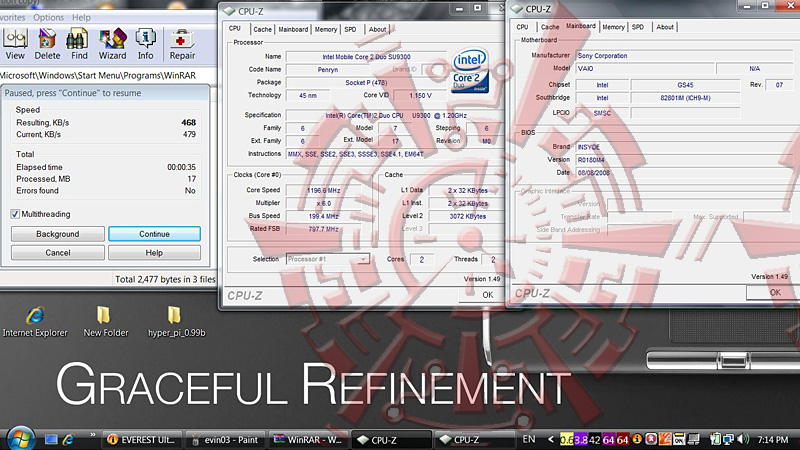Click the Help button in benchmark dialog
This screenshot has height=450, width=800.
(154, 253)
